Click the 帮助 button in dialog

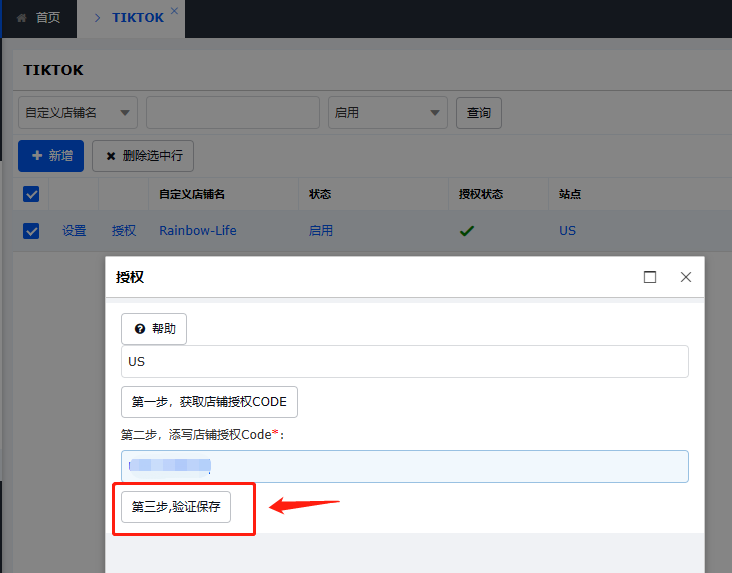pyautogui.click(x=154, y=329)
